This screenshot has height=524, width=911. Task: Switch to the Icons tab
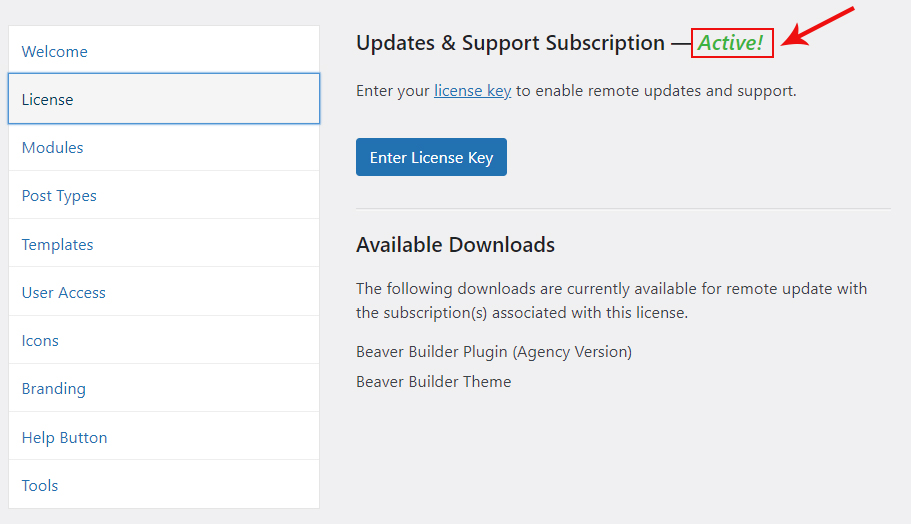pyautogui.click(x=41, y=341)
